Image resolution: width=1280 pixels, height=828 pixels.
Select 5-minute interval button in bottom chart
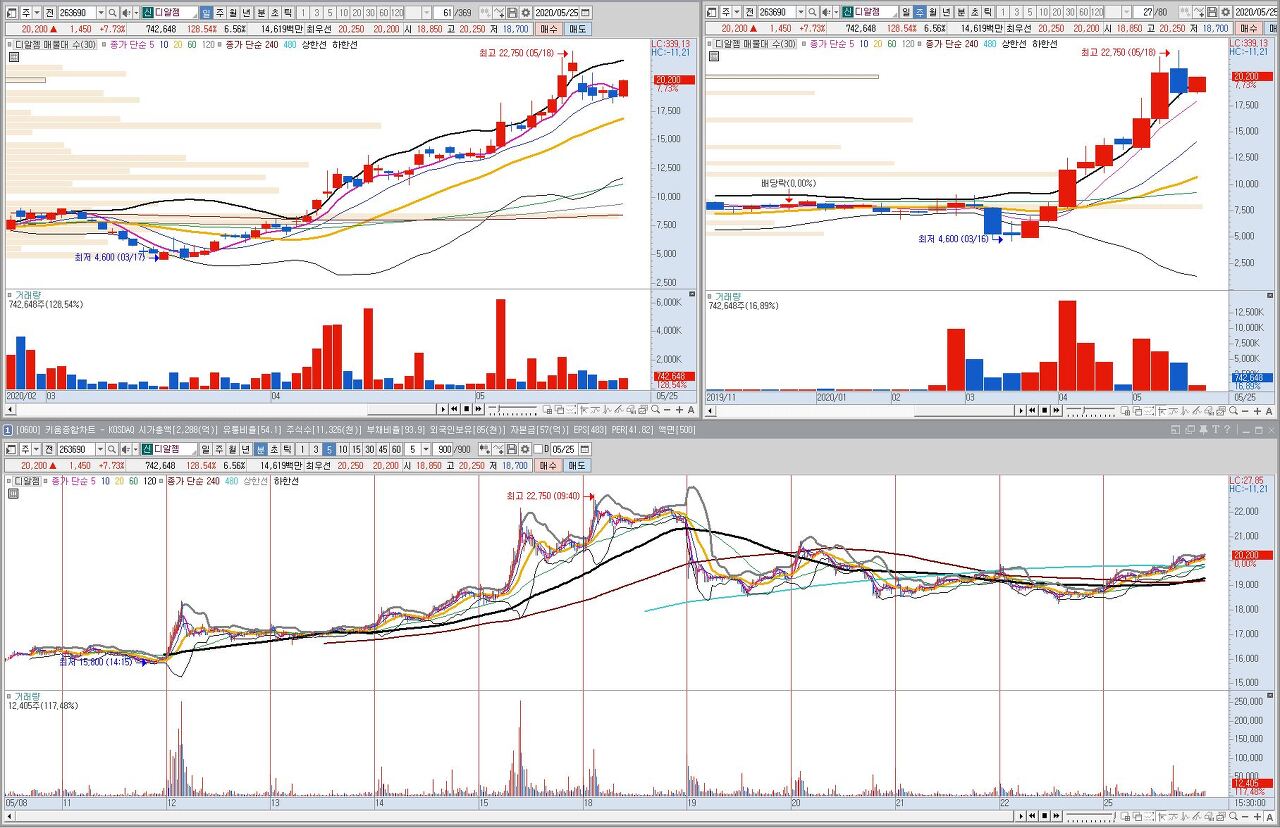coord(329,449)
